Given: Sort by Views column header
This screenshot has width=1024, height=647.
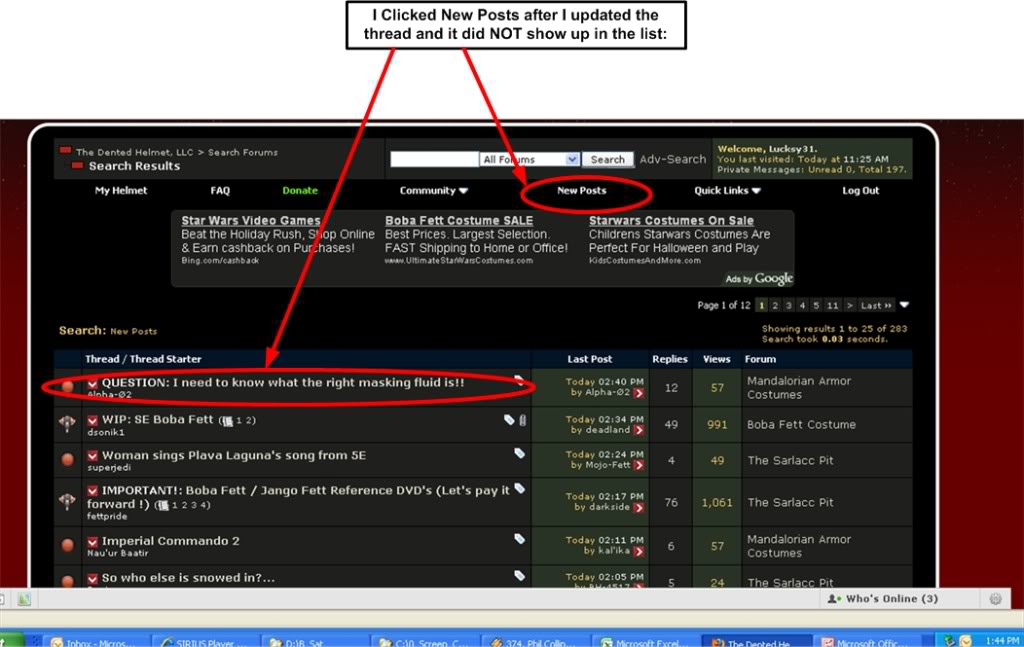Looking at the screenshot, I should [x=716, y=359].
